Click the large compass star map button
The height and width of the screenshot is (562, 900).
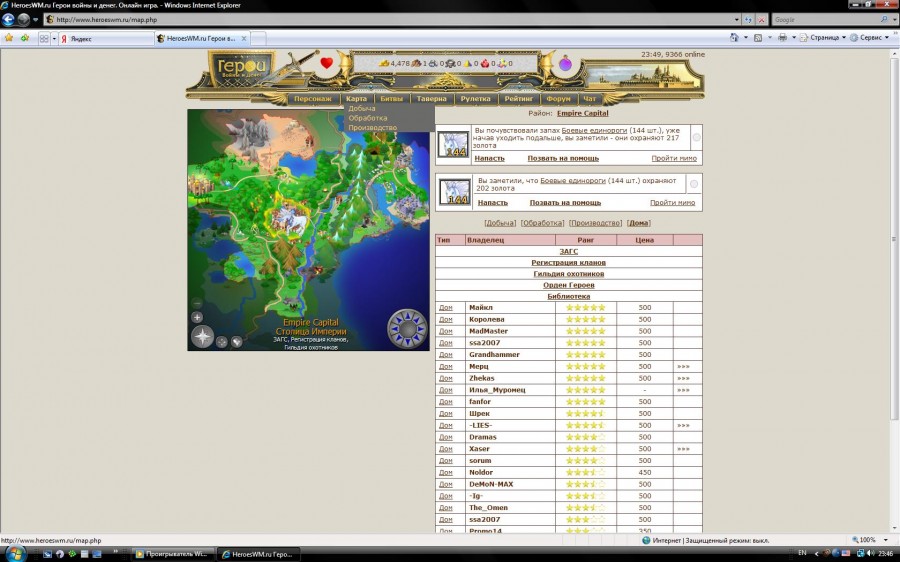[202, 337]
